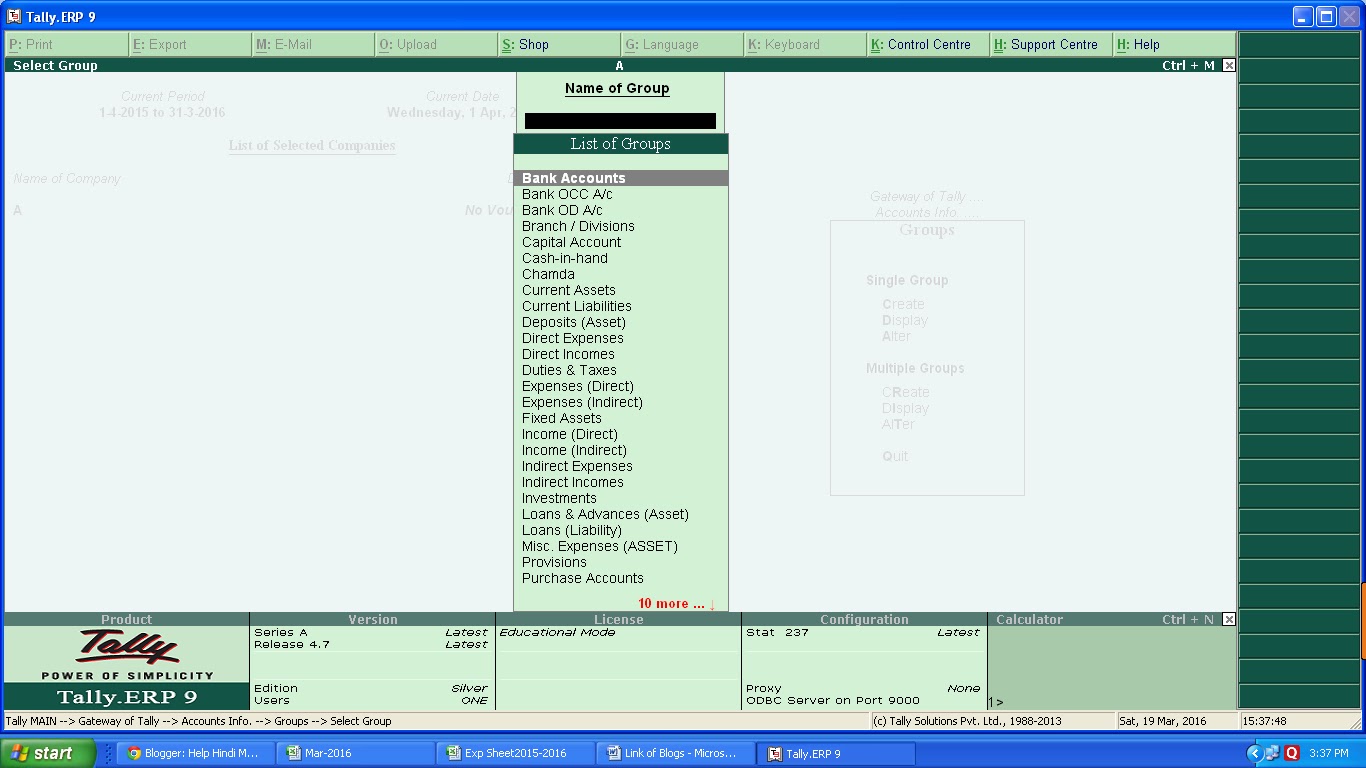Close the Select Group screen with X

1229,65
